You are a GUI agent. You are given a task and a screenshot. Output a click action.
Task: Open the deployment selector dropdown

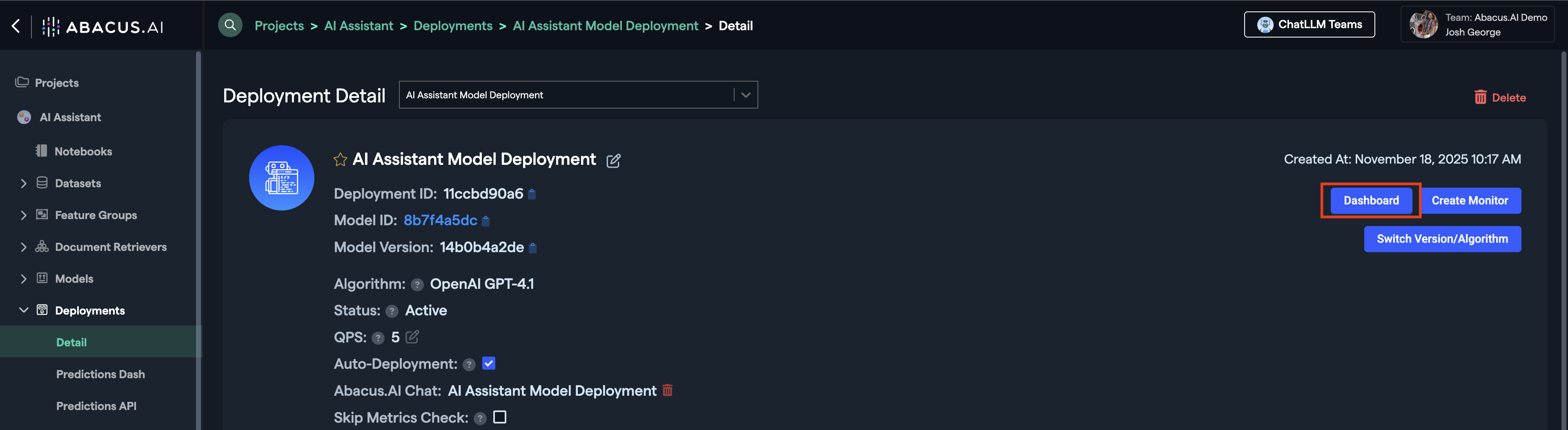coord(745,95)
